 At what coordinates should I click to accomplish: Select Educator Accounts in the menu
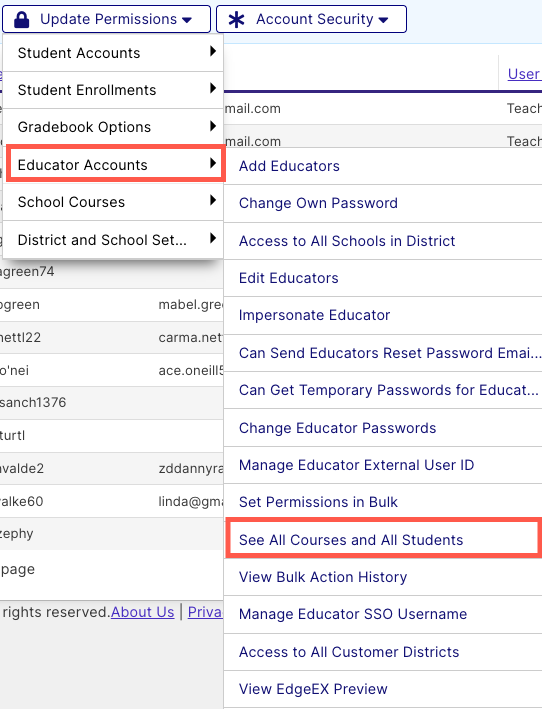(x=115, y=165)
